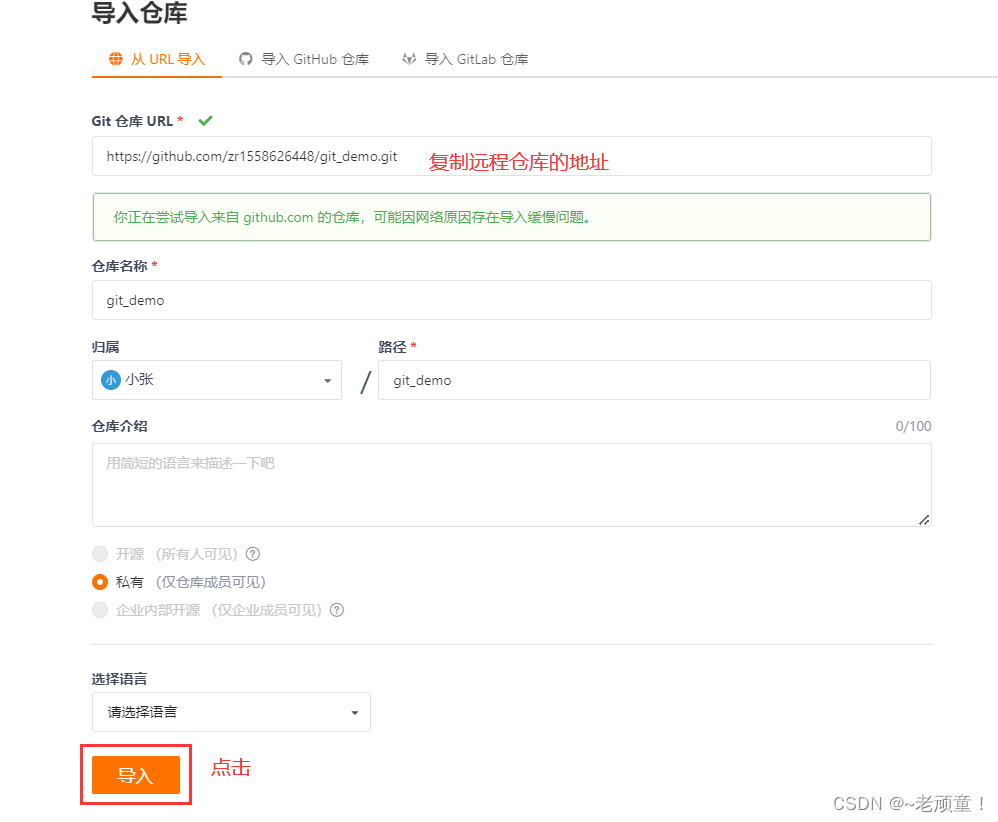998x822 pixels.
Task: Click the orange 导入 button
Action: click(x=136, y=775)
